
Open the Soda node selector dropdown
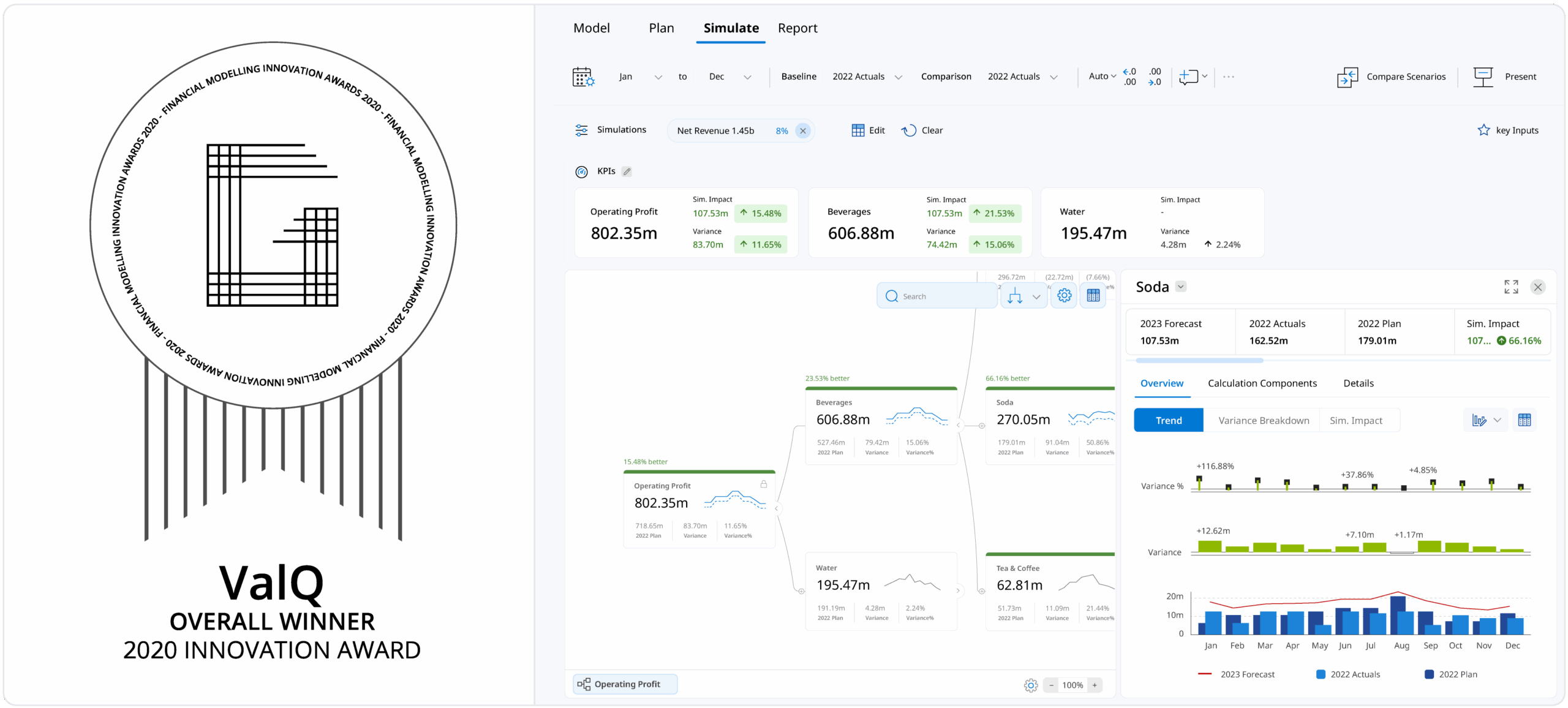(1181, 286)
